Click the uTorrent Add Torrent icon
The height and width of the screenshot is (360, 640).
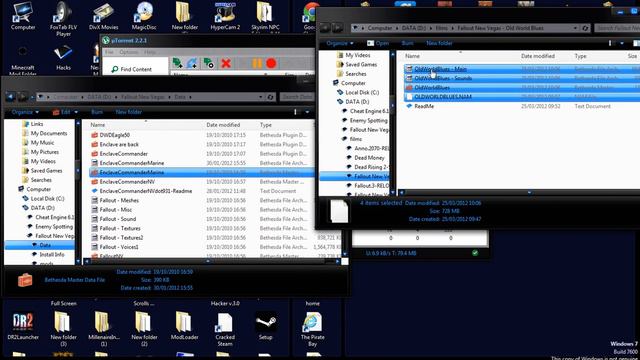(x=177, y=63)
